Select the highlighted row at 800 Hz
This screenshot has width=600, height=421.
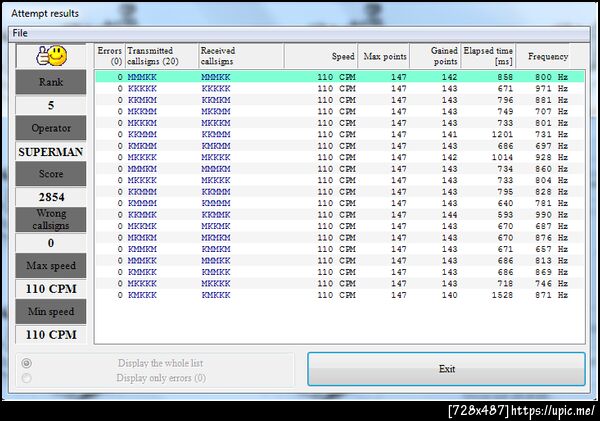click(340, 77)
